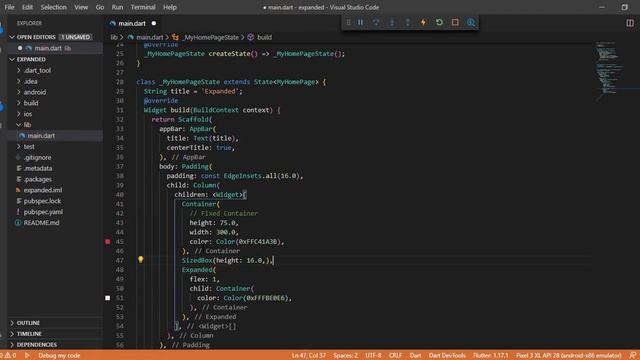Collapse the lib folder
The image size is (640, 360).
point(27,125)
